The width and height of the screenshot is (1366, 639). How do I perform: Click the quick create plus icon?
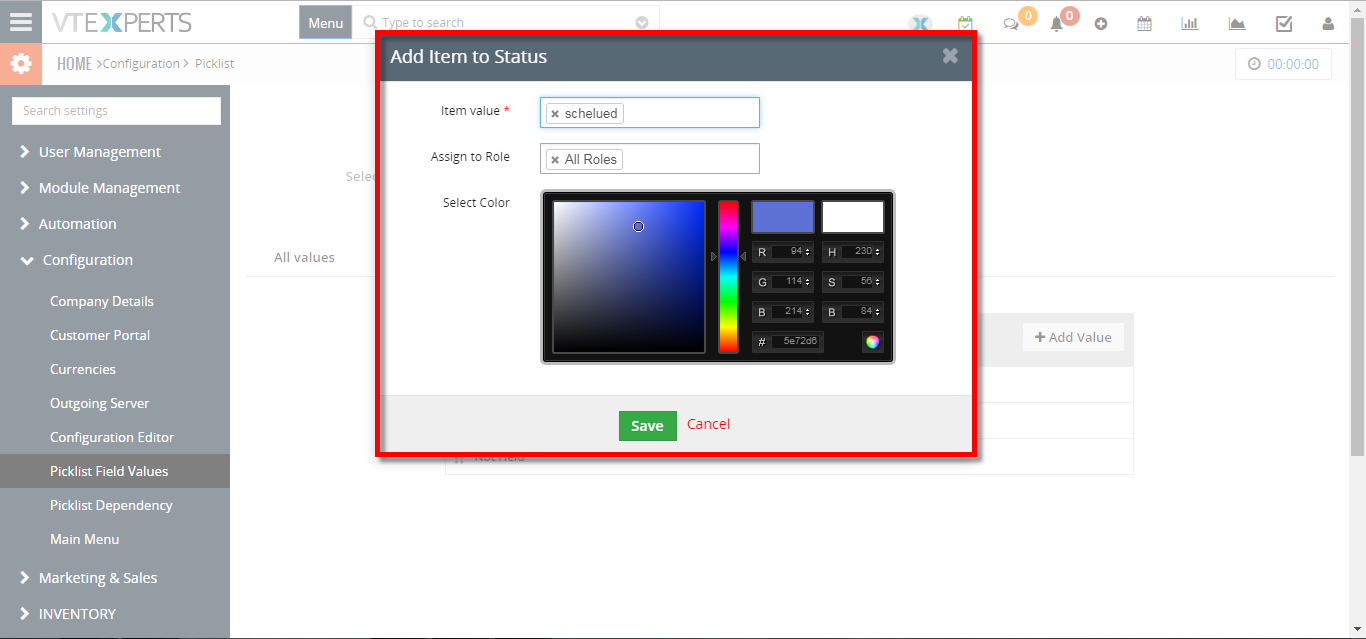(1101, 24)
